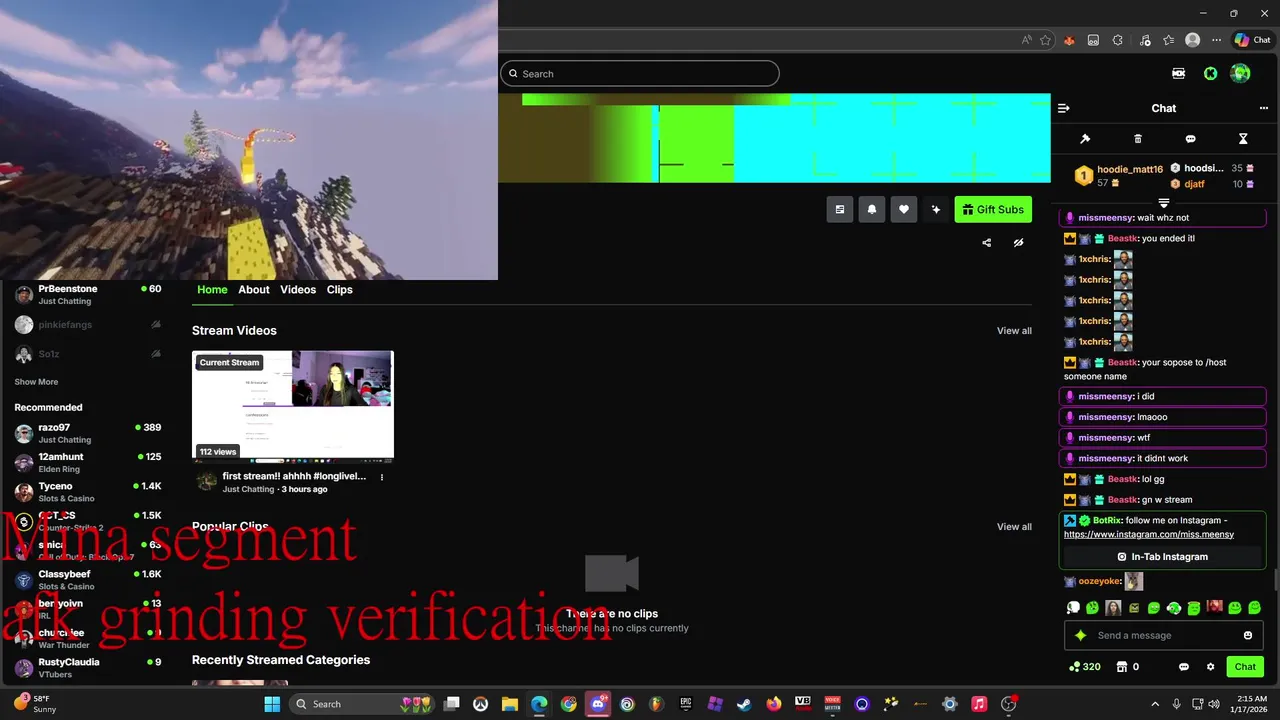The height and width of the screenshot is (720, 1280).
Task: Click channel points balance 320
Action: tap(1085, 667)
